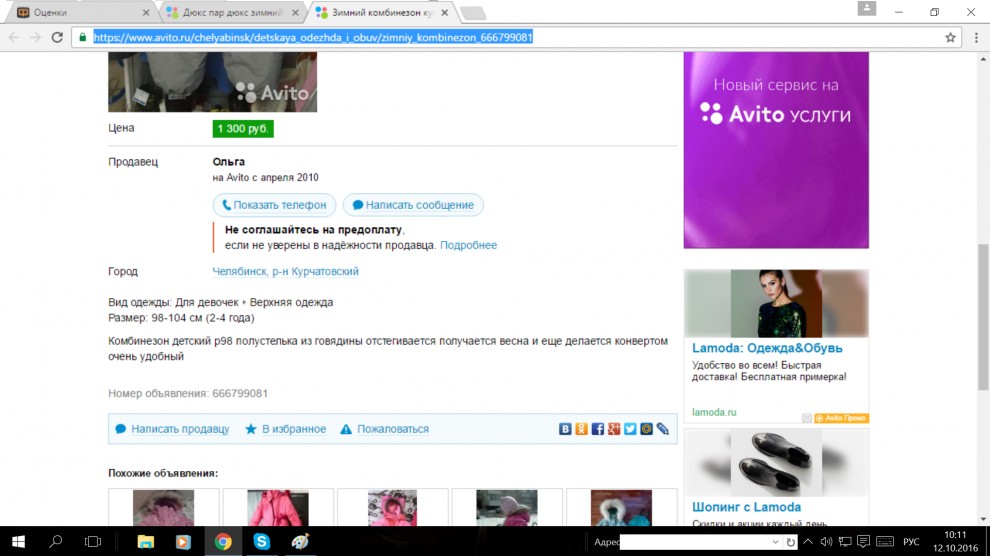The width and height of the screenshot is (990, 556).
Task: Refresh the taskbar address toolbar
Action: [x=790, y=542]
